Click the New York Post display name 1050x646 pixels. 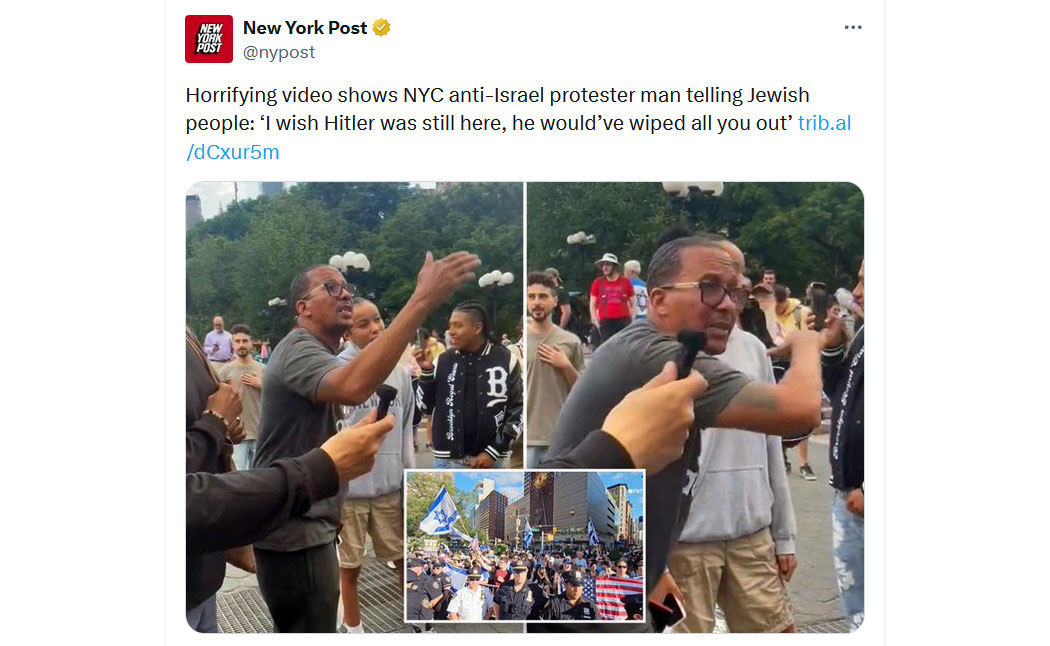pyautogui.click(x=305, y=28)
